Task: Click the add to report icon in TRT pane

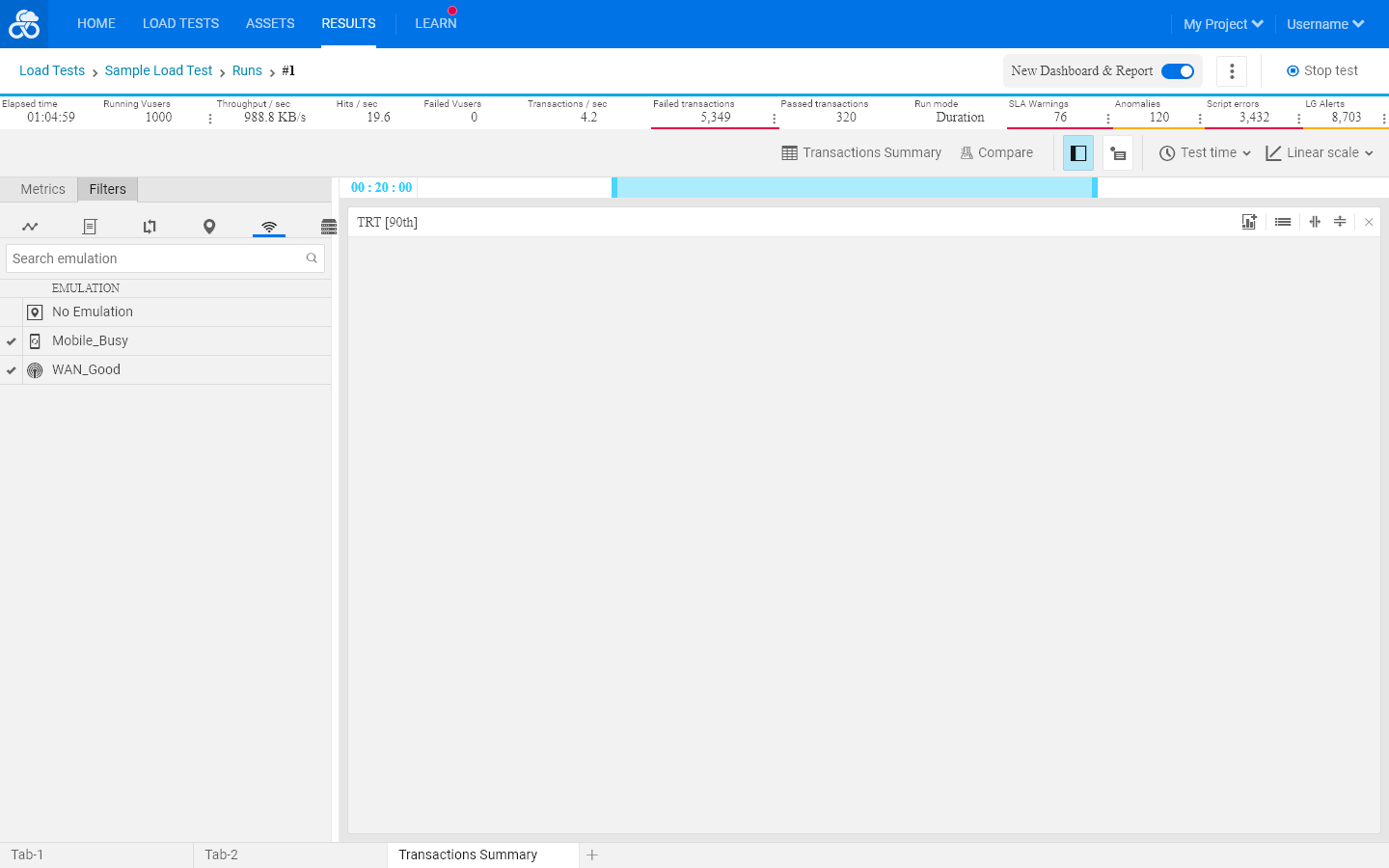Action: tap(1249, 222)
